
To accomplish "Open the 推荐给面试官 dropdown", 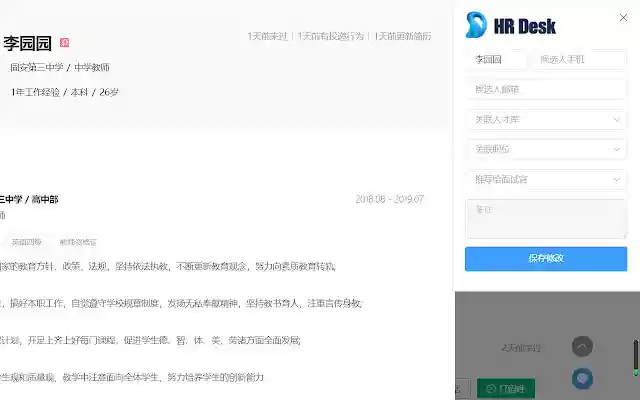I will tap(546, 179).
